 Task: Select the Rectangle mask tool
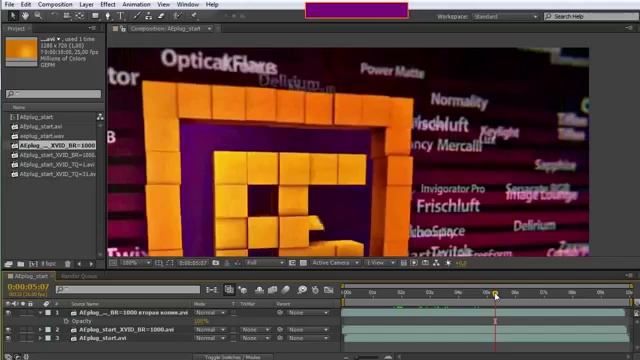tap(95, 16)
